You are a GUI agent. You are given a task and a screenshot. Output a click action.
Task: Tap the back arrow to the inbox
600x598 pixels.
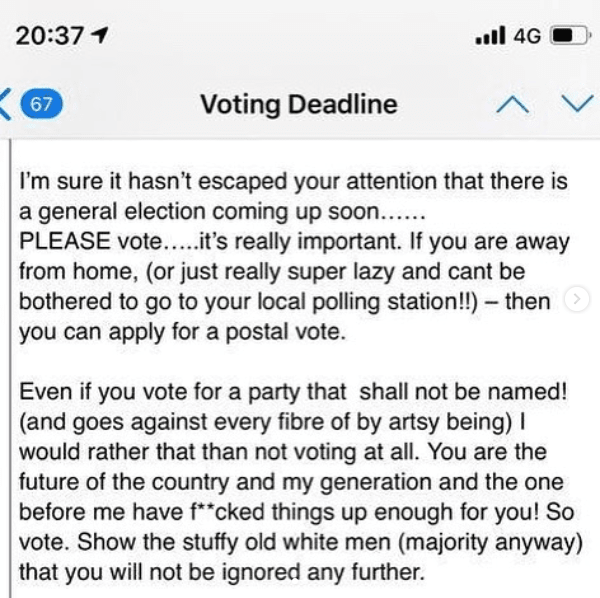[6, 104]
